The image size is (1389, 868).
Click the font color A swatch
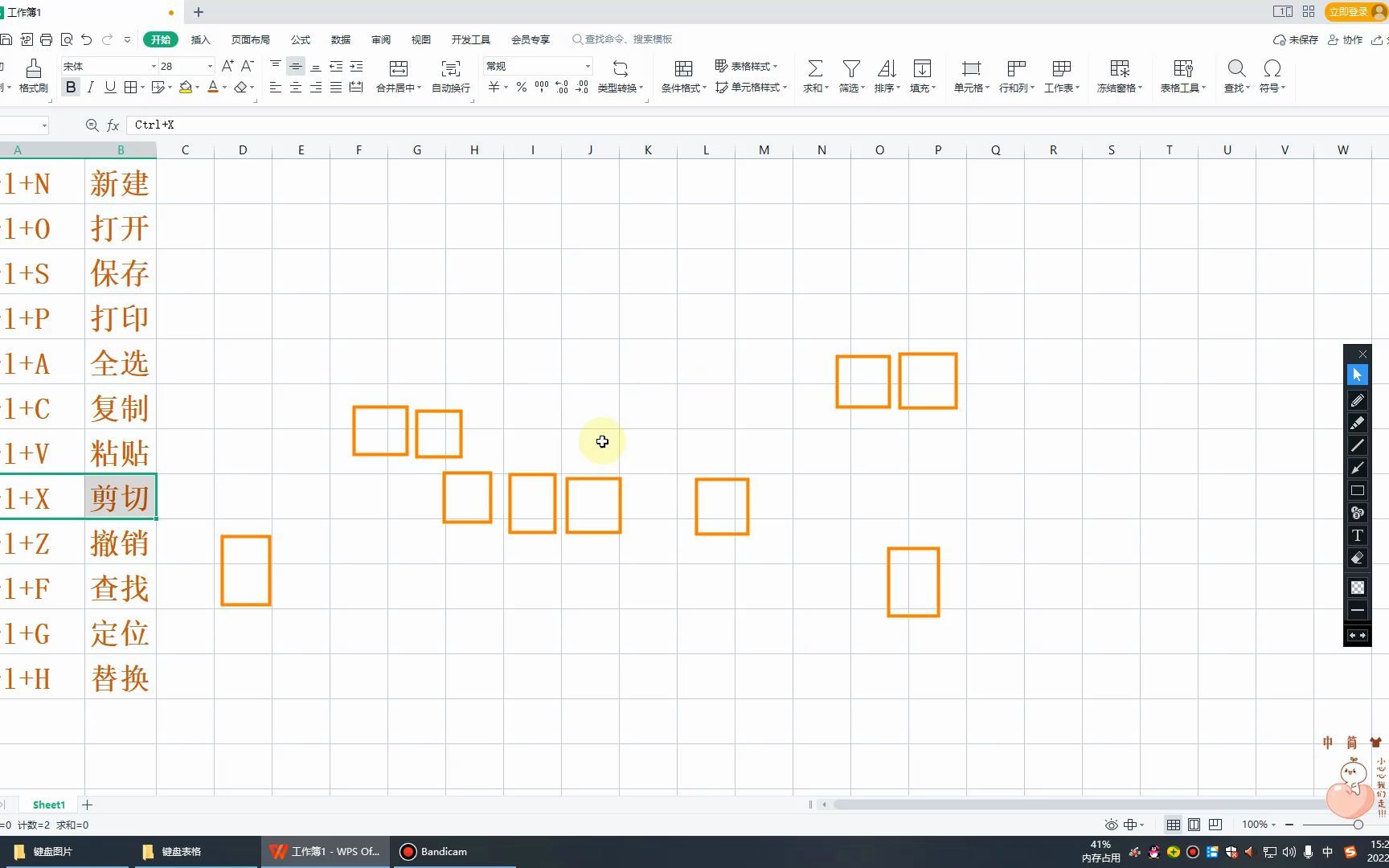tap(213, 87)
